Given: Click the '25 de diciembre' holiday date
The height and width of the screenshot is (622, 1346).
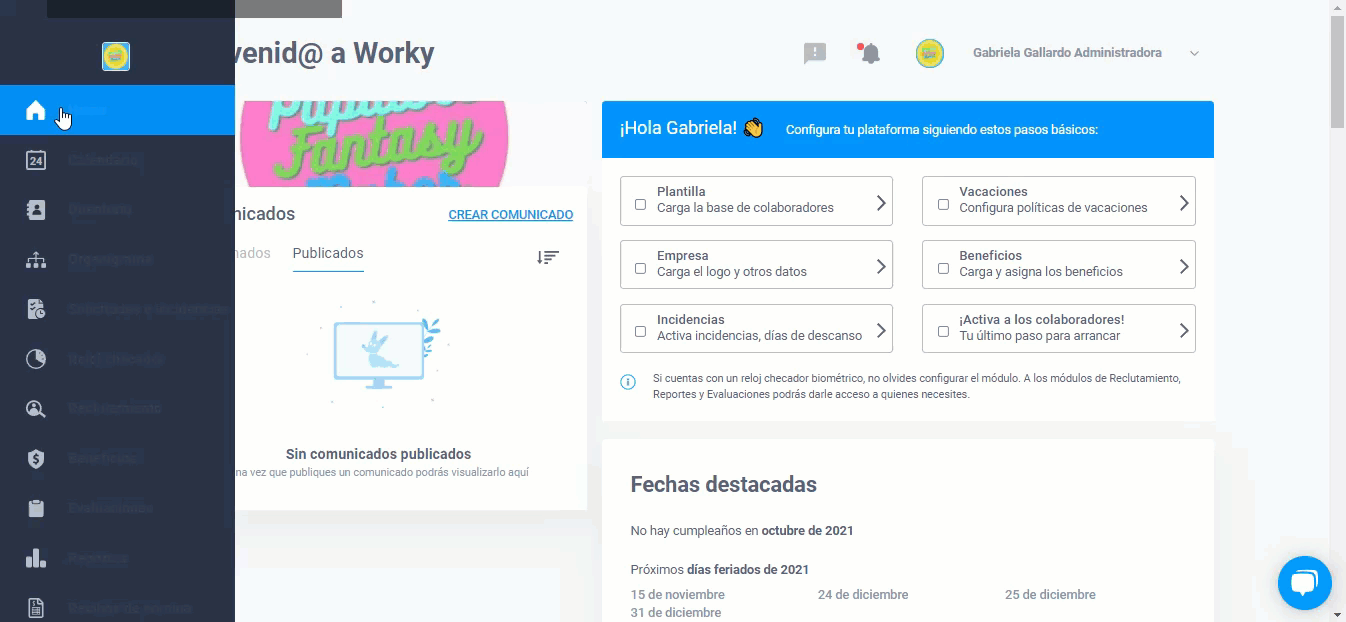Looking at the screenshot, I should point(1050,595).
